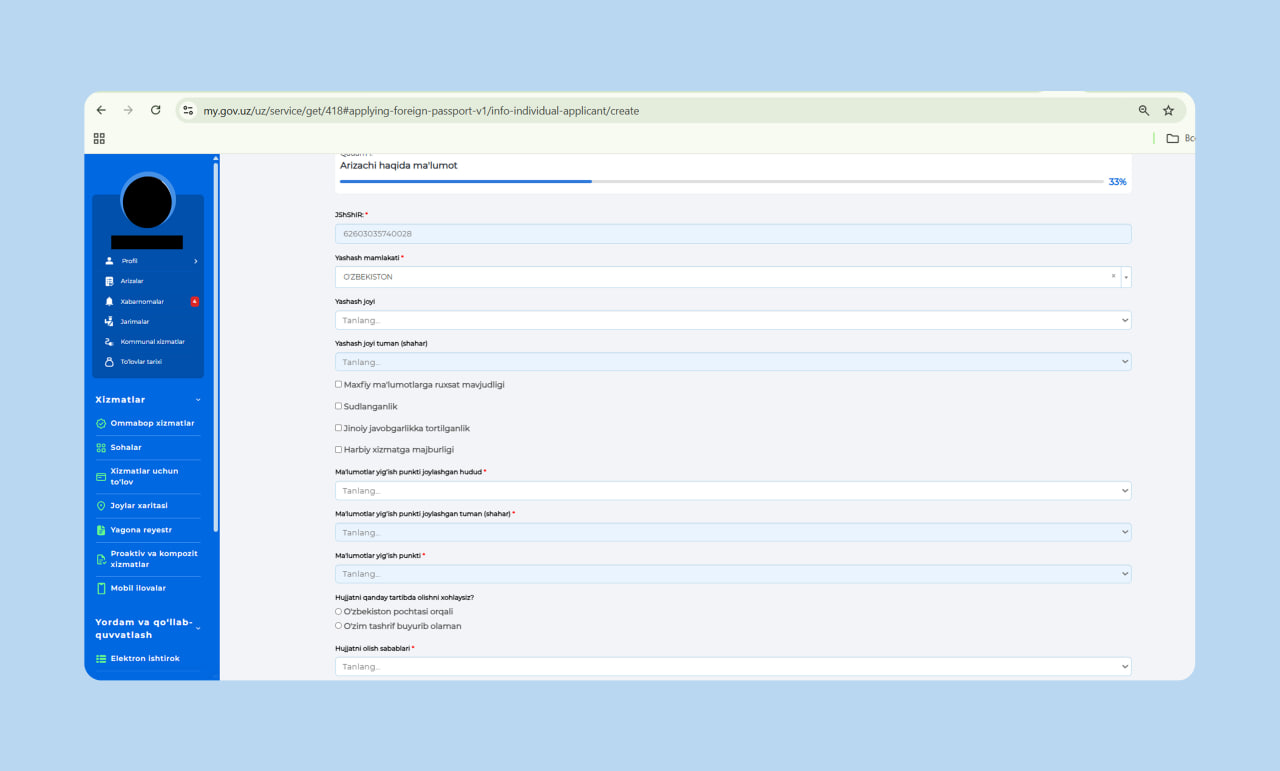Enable the Sudlanganlik checkbox
This screenshot has width=1280, height=771.
338,406
